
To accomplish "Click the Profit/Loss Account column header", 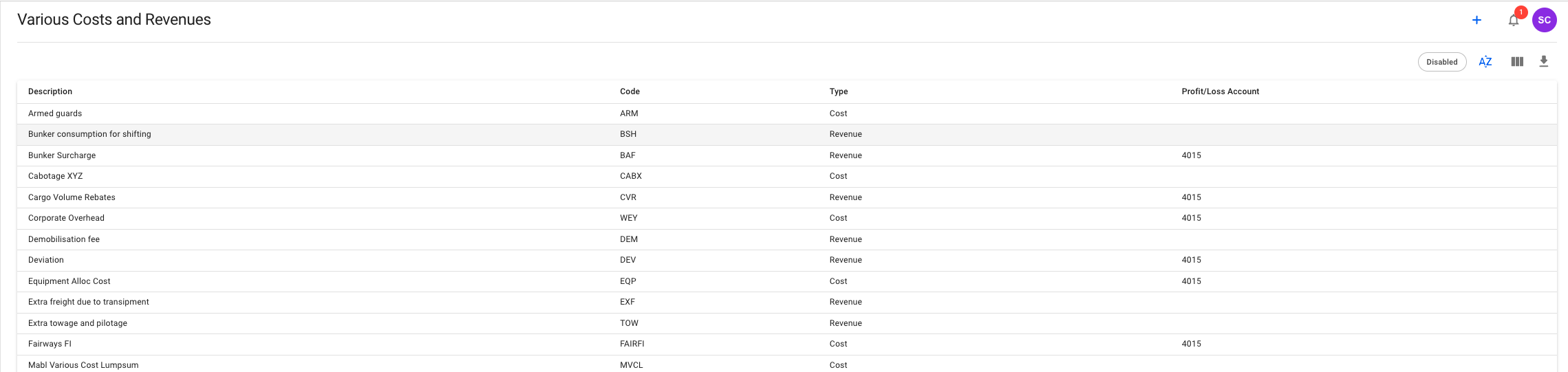I will coord(1220,91).
